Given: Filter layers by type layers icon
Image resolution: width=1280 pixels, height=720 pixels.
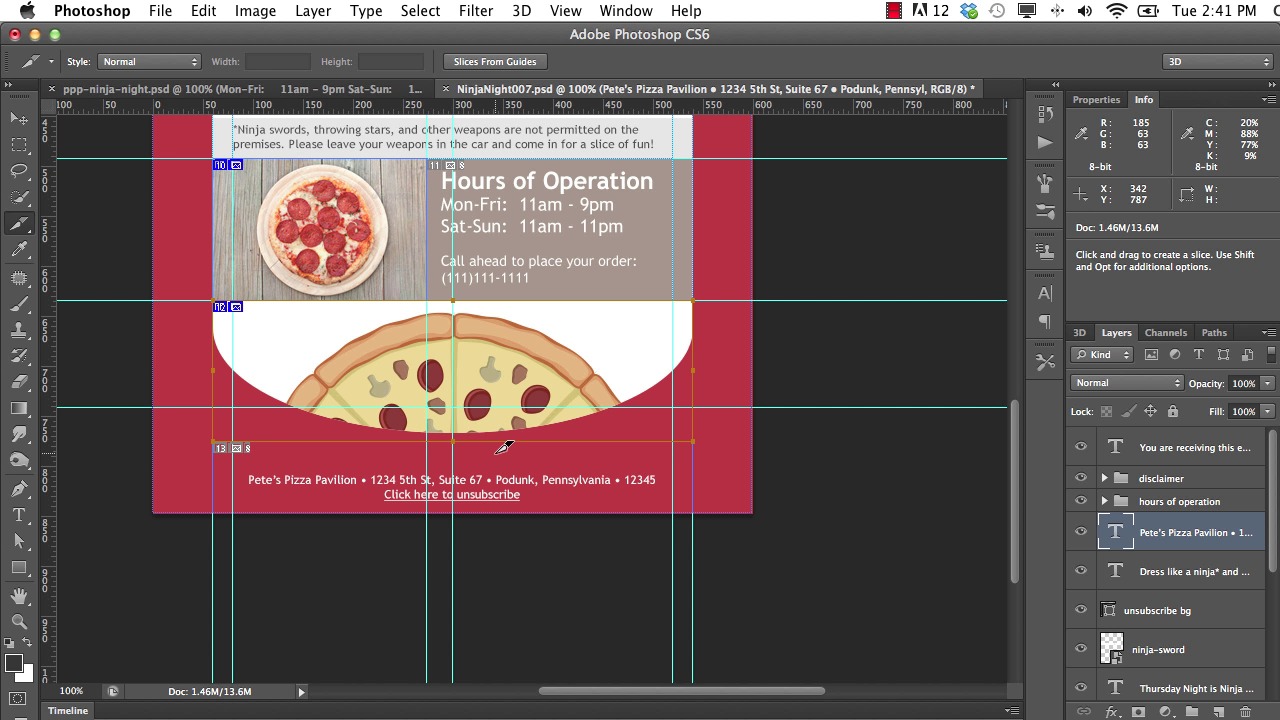Looking at the screenshot, I should click(1199, 355).
